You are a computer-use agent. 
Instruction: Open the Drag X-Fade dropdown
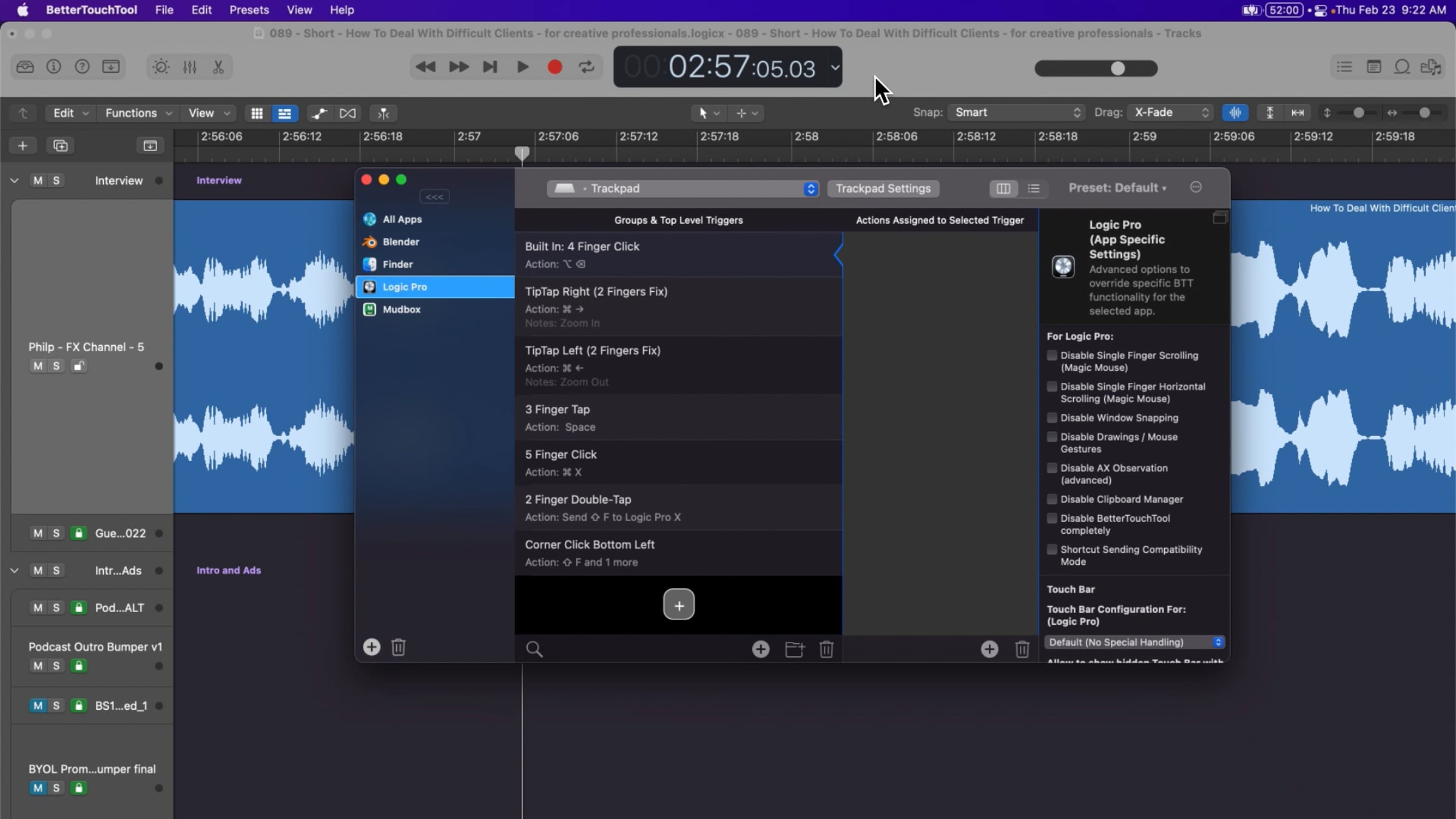[1170, 112]
